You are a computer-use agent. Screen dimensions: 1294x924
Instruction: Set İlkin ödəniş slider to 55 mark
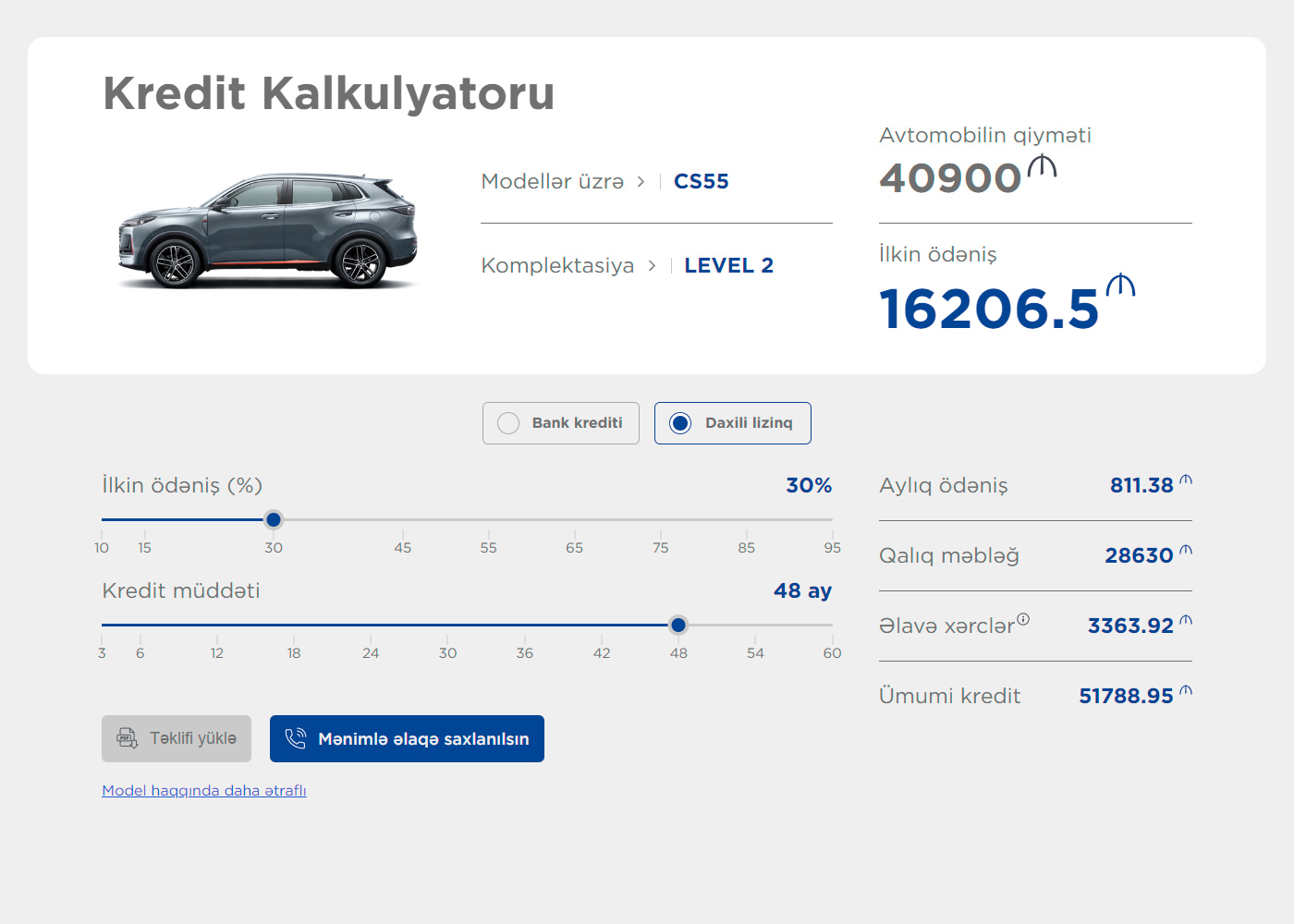coord(488,520)
